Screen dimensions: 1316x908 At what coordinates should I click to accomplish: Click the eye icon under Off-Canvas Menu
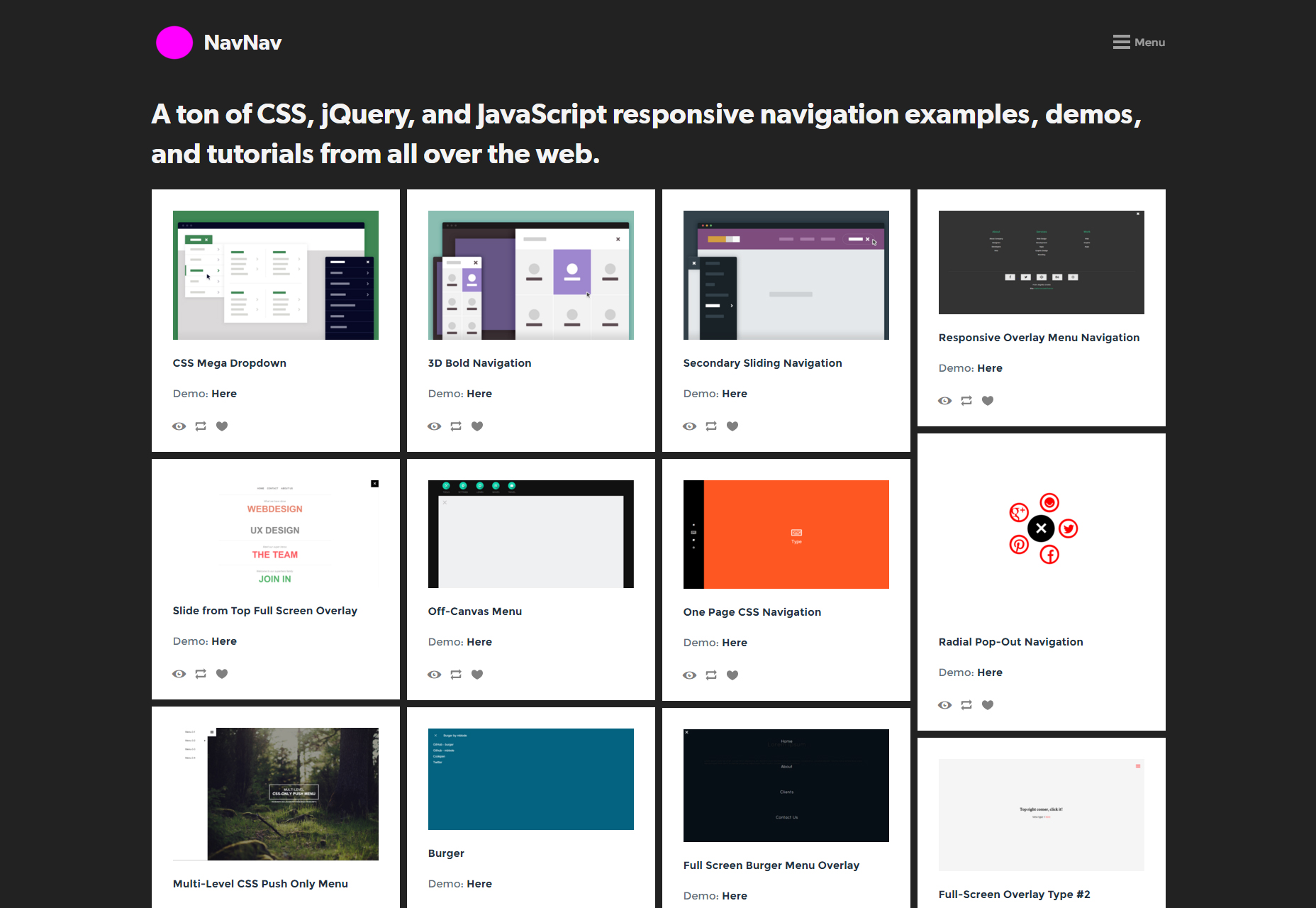point(435,675)
